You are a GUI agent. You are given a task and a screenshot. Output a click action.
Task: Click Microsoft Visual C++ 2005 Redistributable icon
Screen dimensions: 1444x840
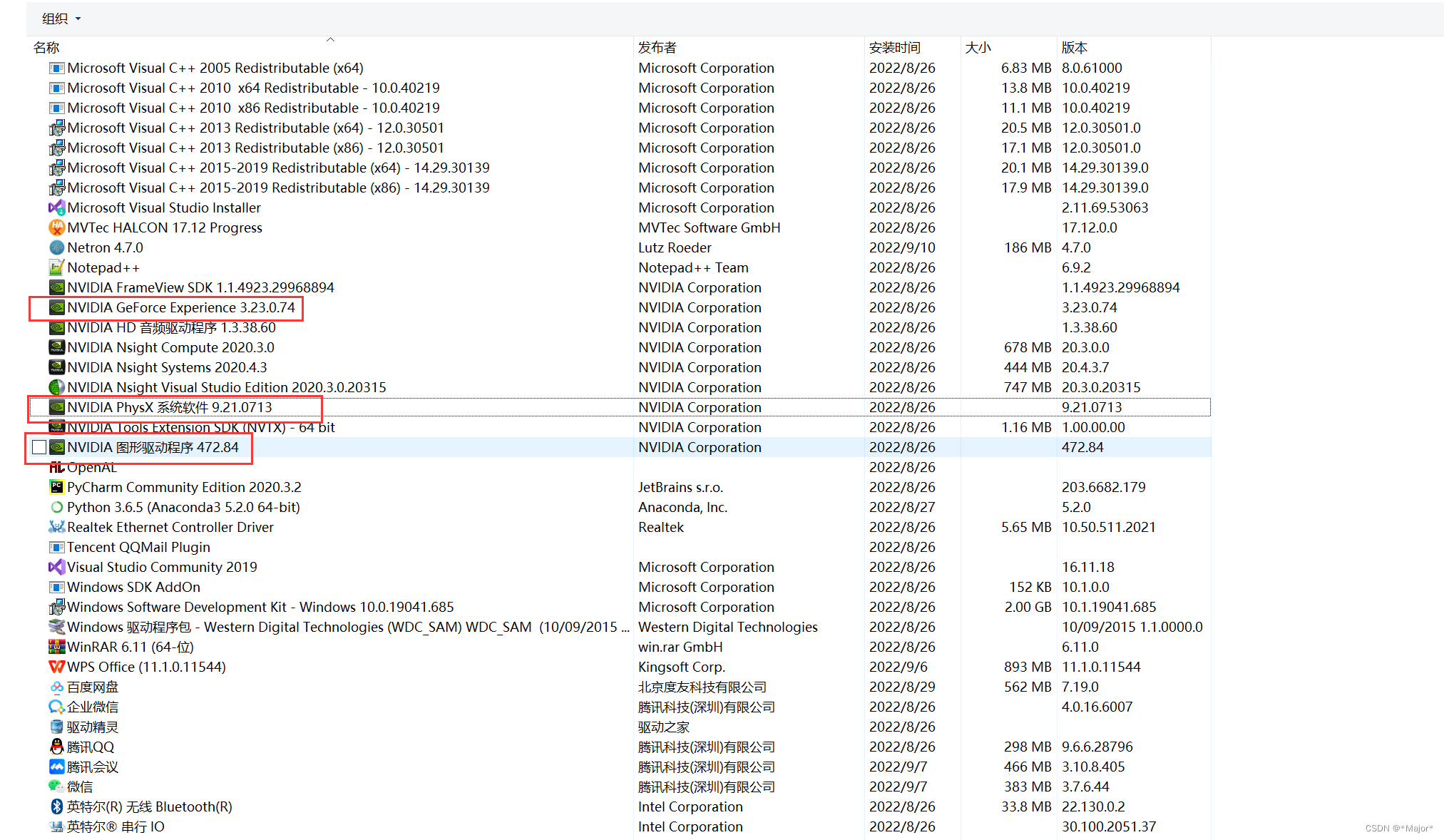(x=56, y=68)
